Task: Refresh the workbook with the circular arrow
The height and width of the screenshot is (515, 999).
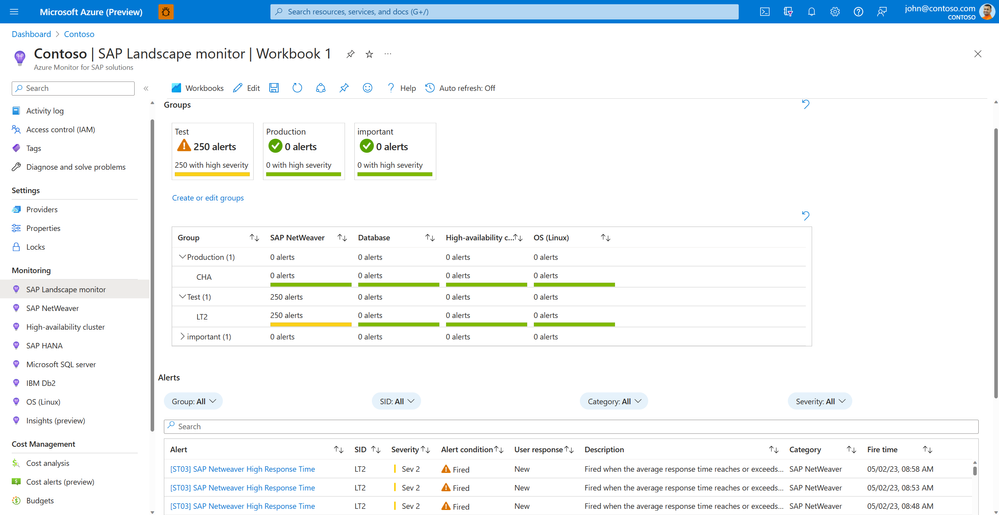Action: (x=297, y=88)
